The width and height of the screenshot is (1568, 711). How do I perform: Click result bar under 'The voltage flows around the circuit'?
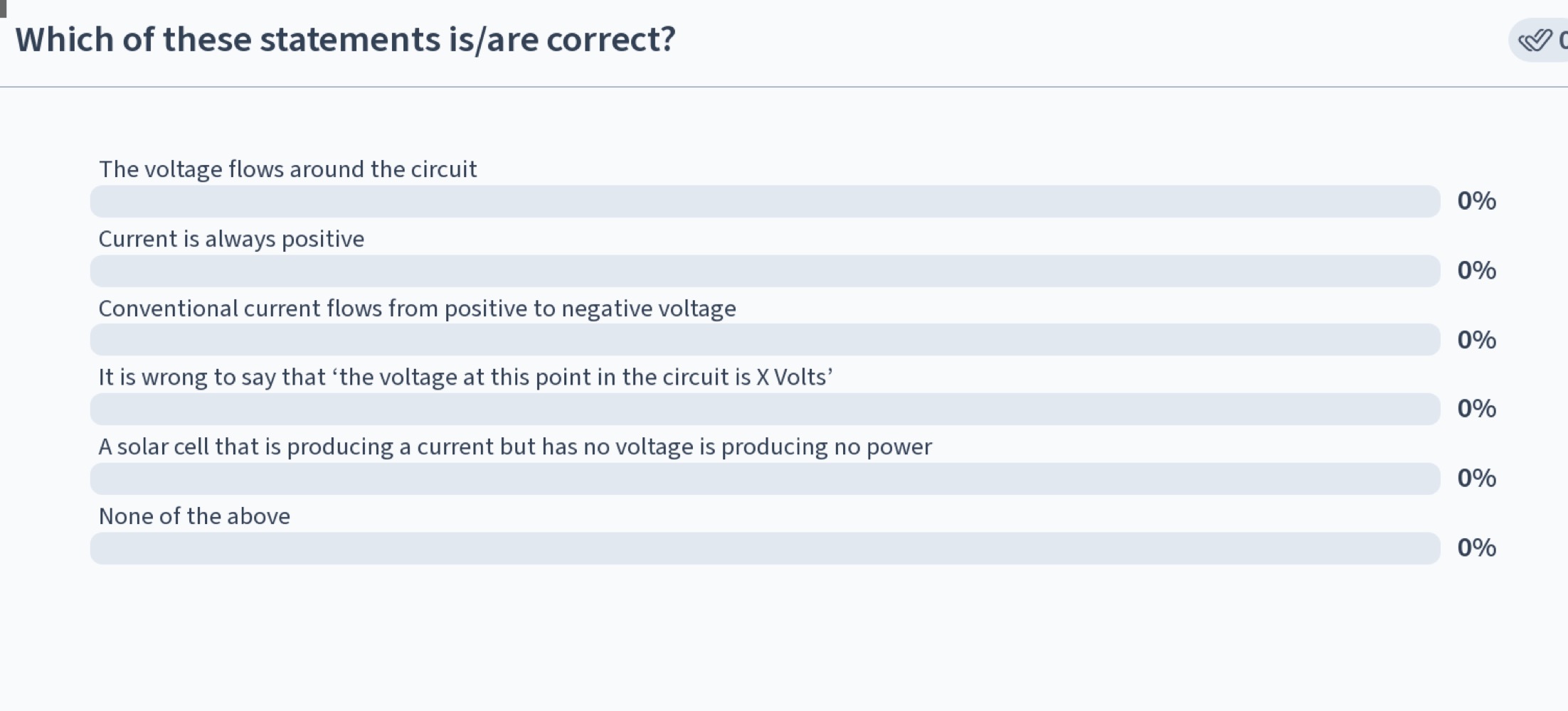[765, 201]
